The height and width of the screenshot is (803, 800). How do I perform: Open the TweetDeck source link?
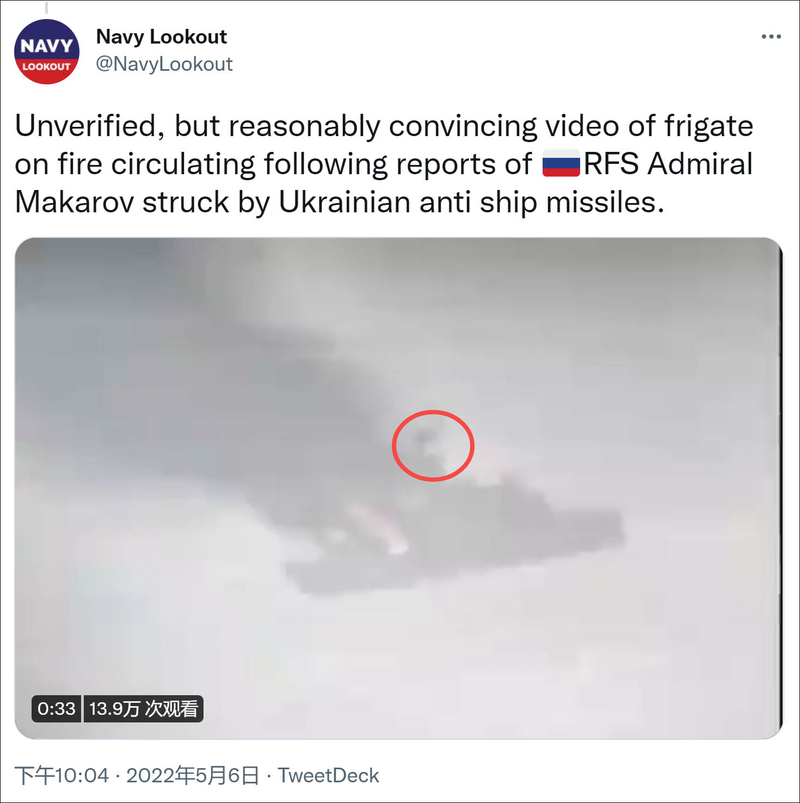[328, 775]
